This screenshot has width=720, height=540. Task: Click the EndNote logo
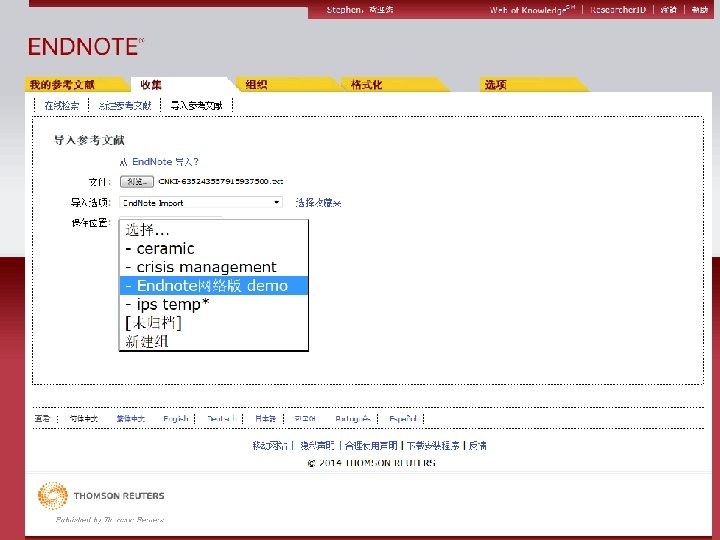point(86,47)
